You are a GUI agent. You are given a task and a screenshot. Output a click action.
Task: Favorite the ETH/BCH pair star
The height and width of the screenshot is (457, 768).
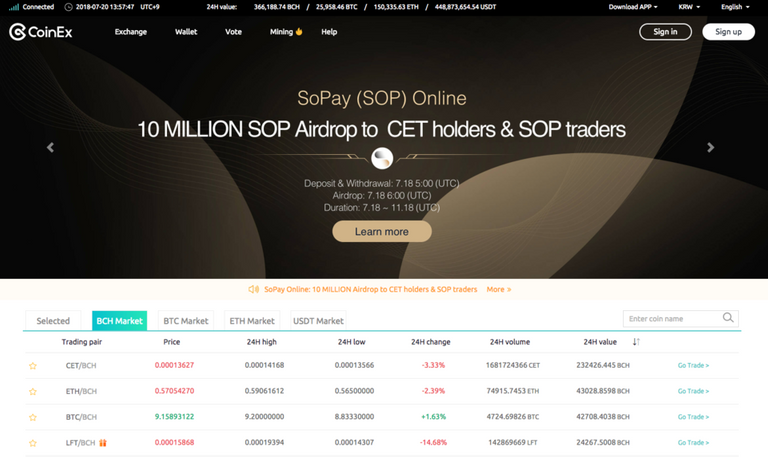tap(33, 391)
